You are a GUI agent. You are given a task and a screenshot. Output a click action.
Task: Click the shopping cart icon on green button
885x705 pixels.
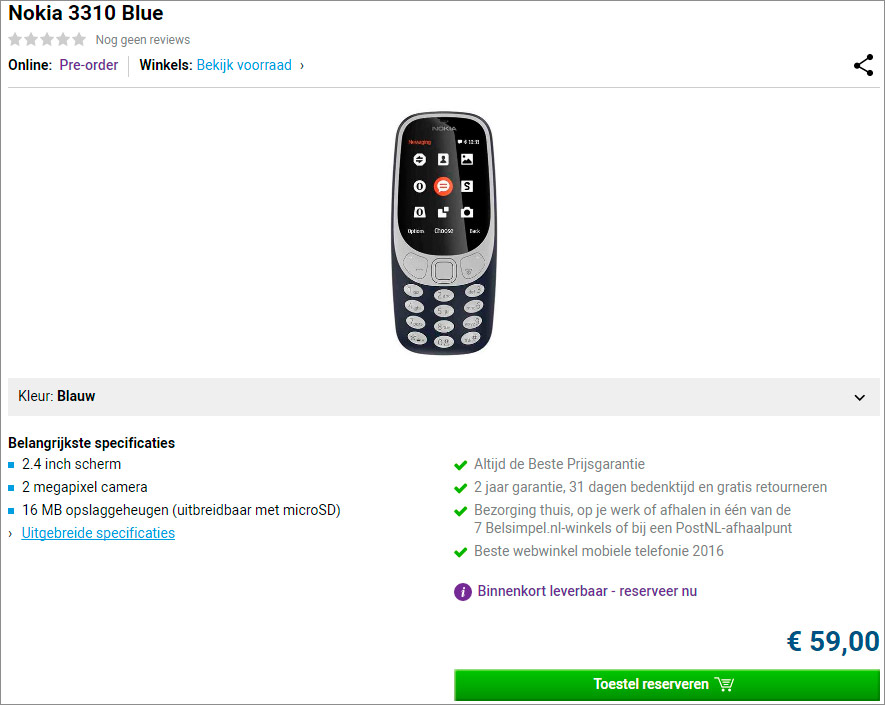[724, 684]
